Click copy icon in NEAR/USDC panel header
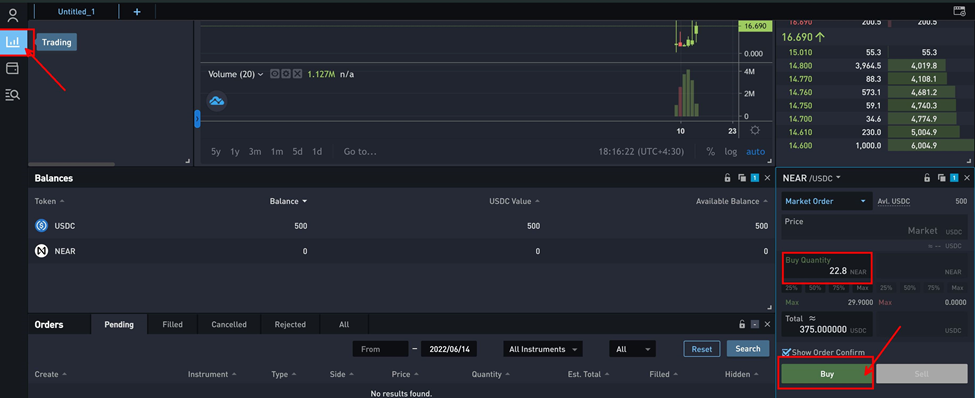975x398 pixels. (x=941, y=178)
